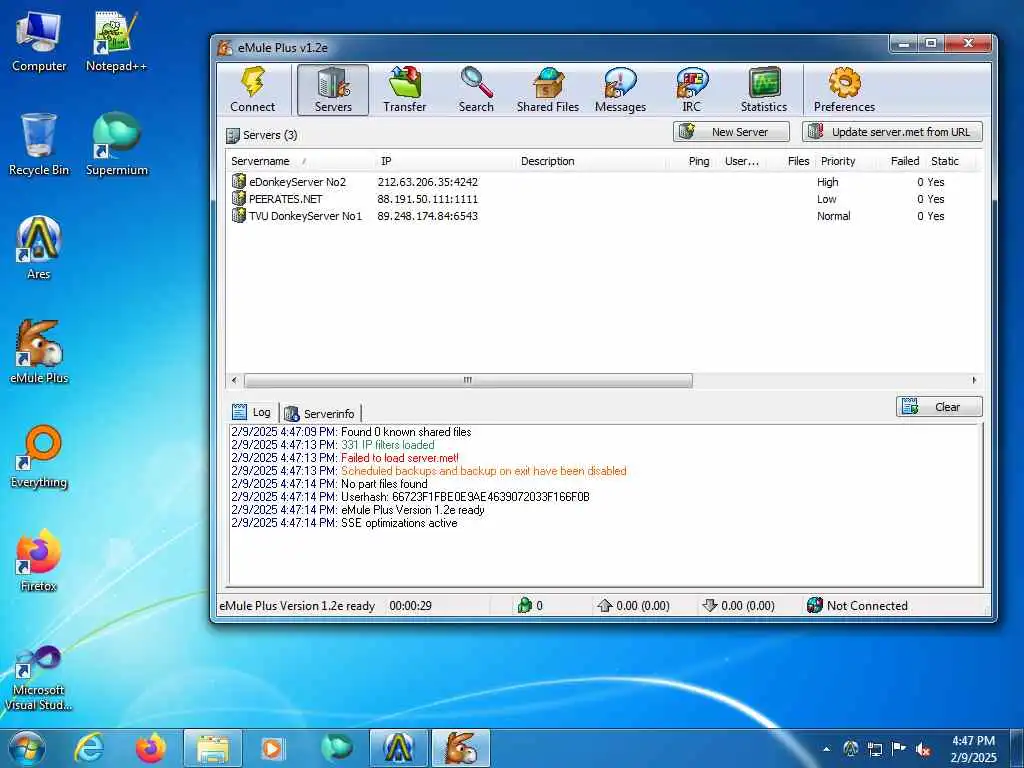Click the scrollbar left arrow in server list

click(x=234, y=380)
